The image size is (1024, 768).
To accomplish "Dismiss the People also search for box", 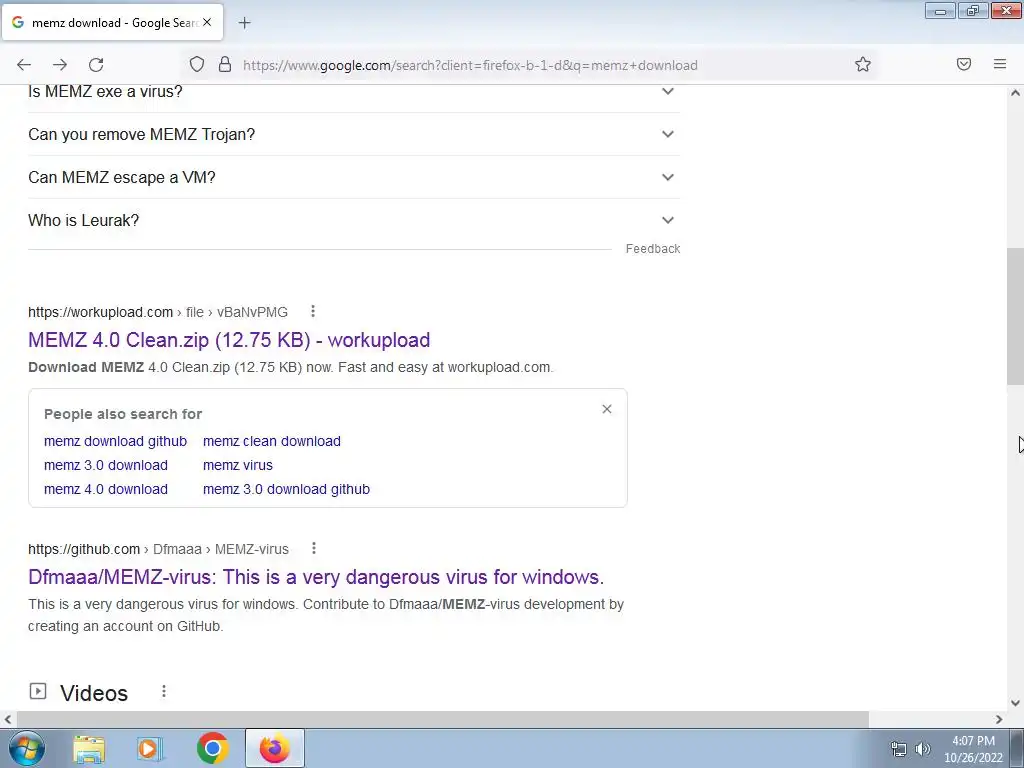I will pos(607,409).
